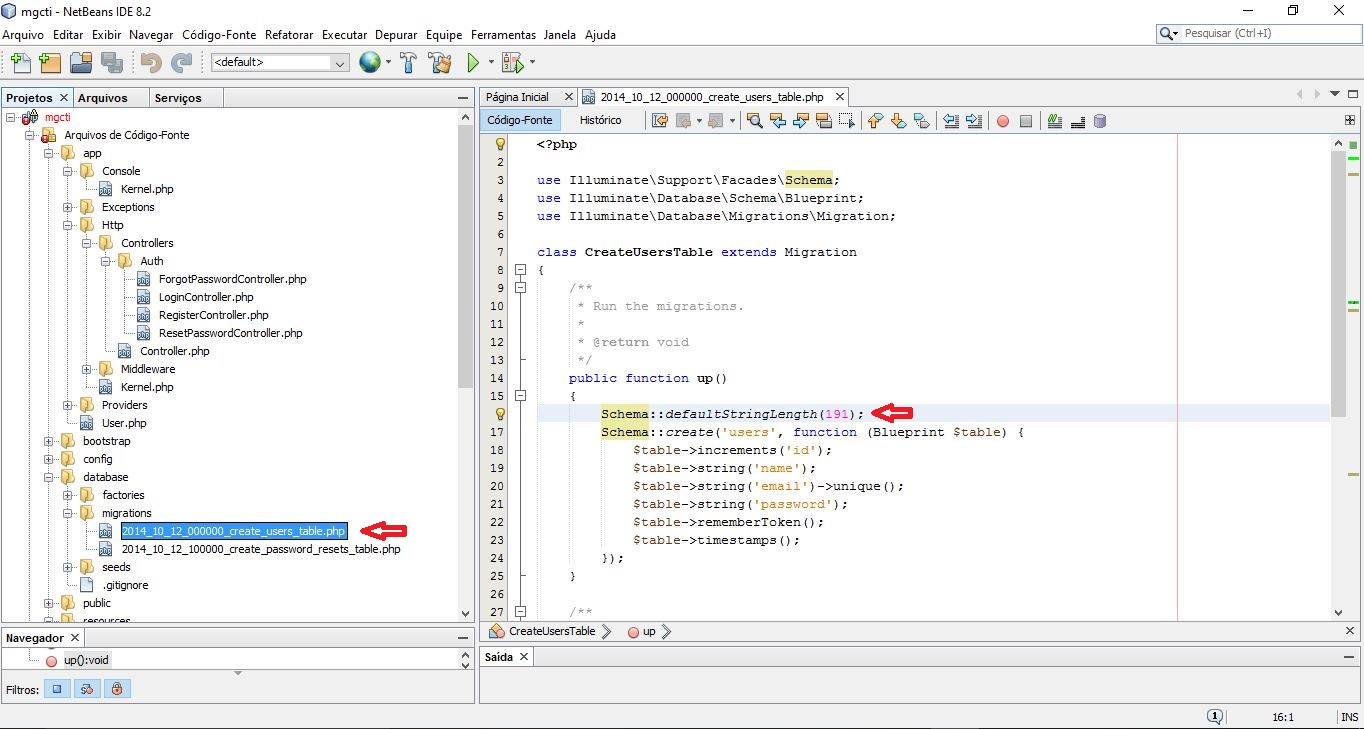Click the Redo arrow icon
Image resolution: width=1364 pixels, height=729 pixels.
181,62
